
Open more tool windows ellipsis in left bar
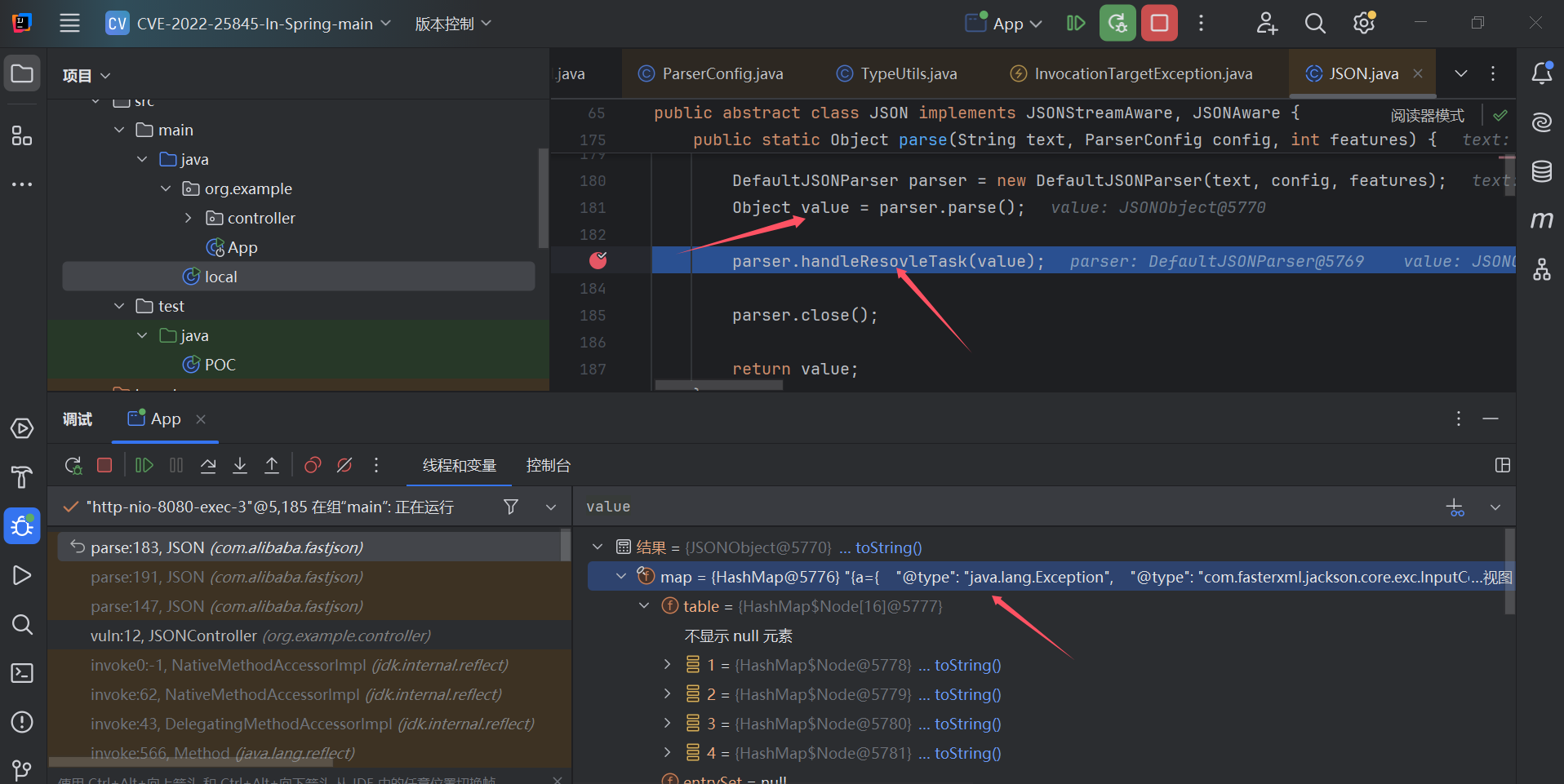click(x=22, y=184)
